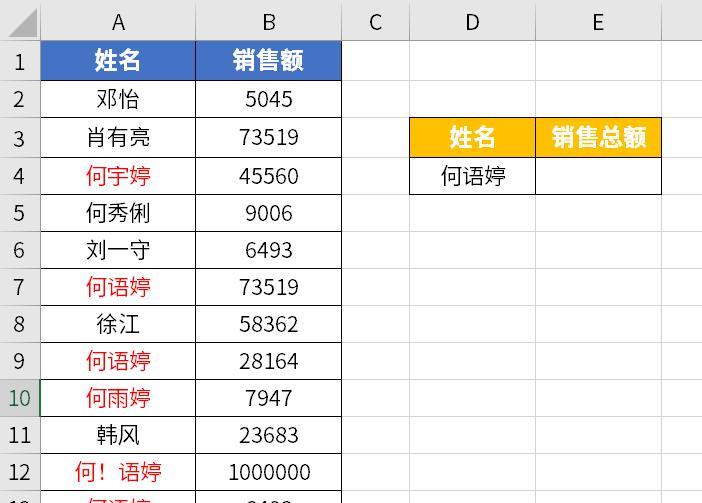This screenshot has width=702, height=503.
Task: Select row 3 header
Action: pos(20,137)
